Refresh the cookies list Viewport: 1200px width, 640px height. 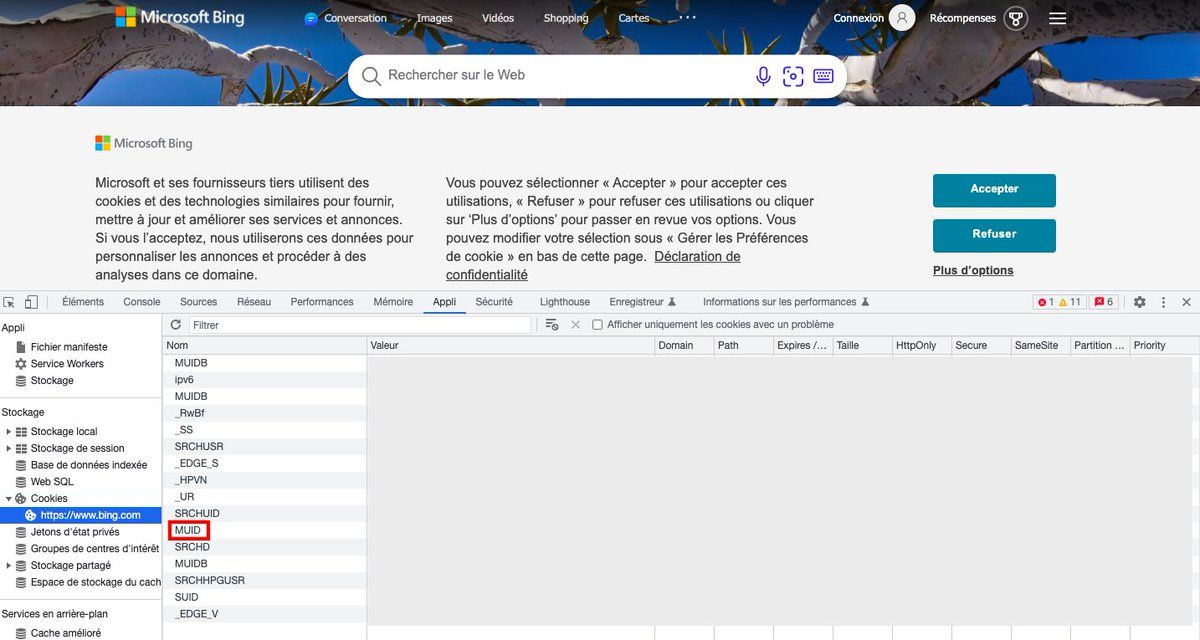coord(176,325)
